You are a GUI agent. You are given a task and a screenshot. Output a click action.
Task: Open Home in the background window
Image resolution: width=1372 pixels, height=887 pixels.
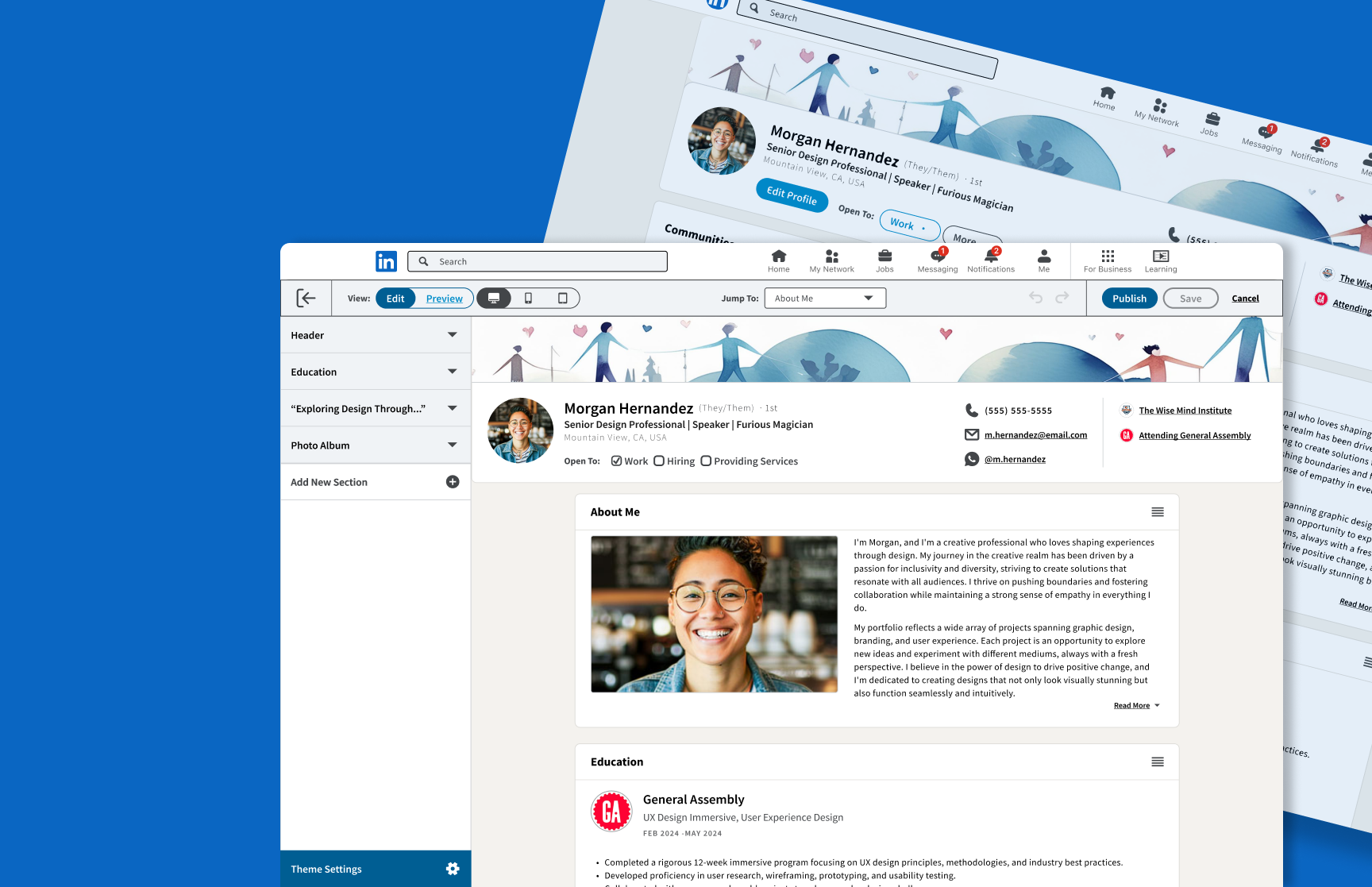click(1105, 98)
